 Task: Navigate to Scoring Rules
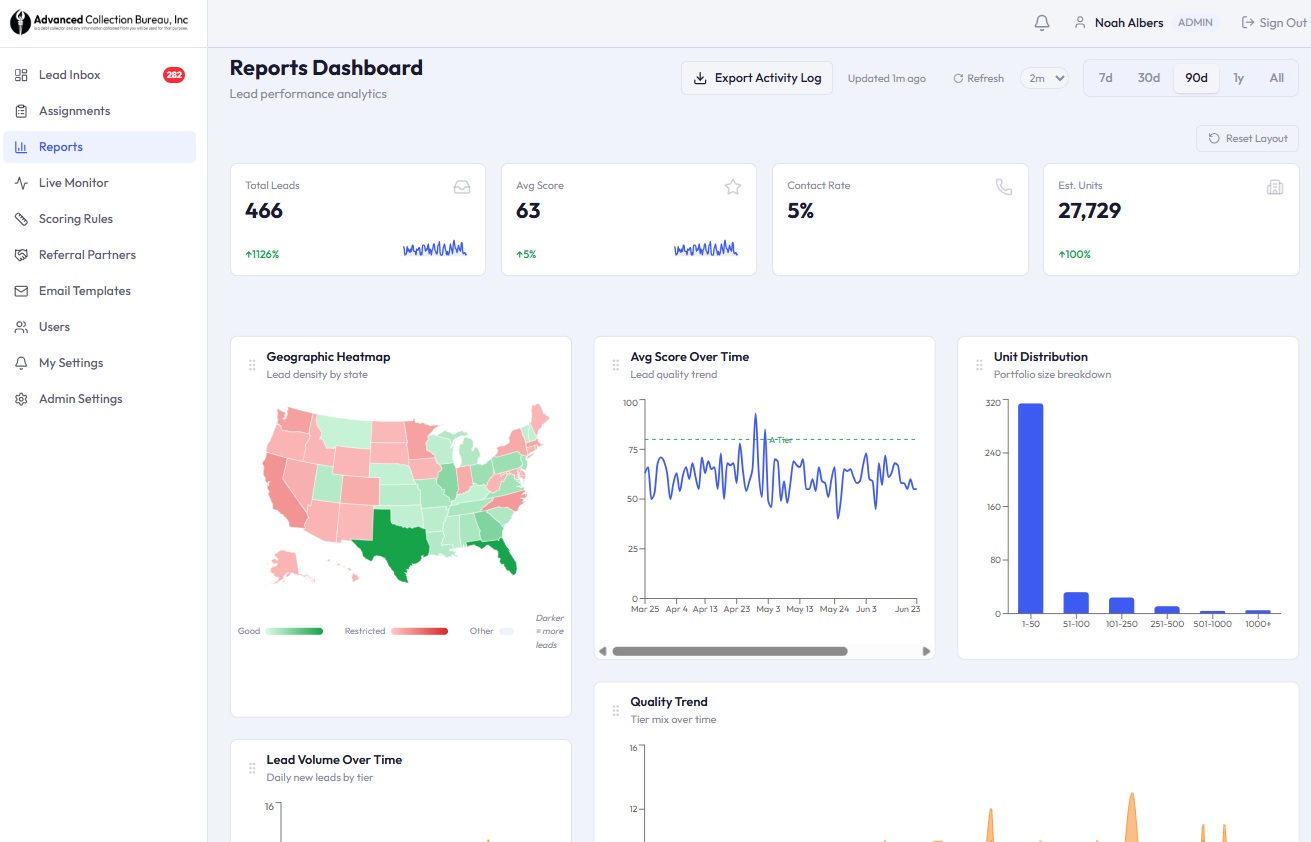pyautogui.click(x=100, y=219)
